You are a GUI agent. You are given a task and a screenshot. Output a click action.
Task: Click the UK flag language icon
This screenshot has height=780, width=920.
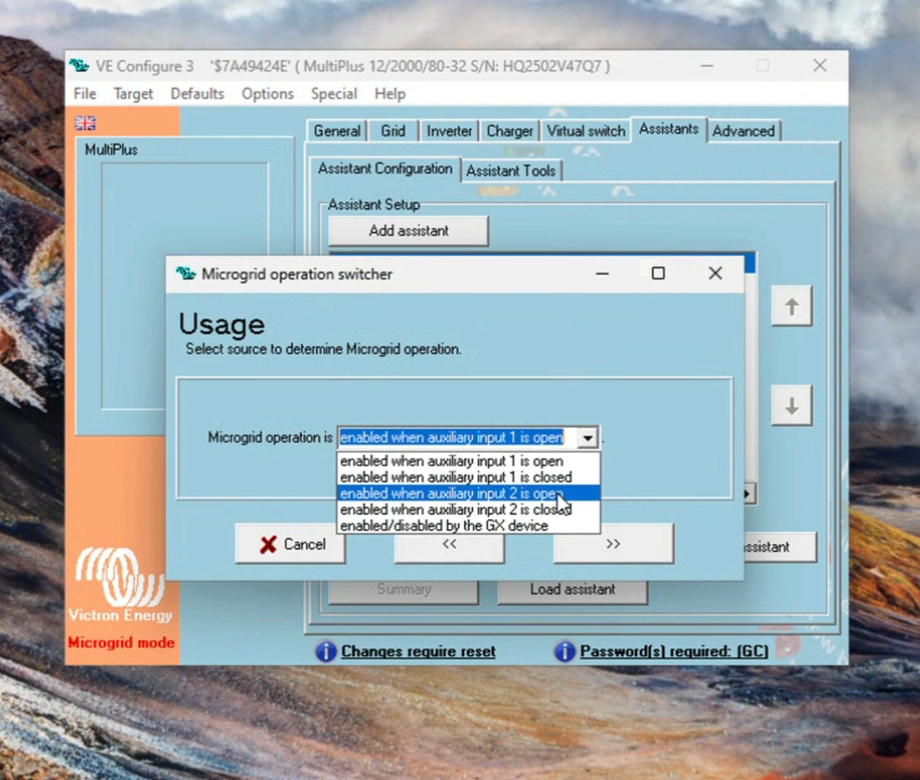(x=85, y=123)
